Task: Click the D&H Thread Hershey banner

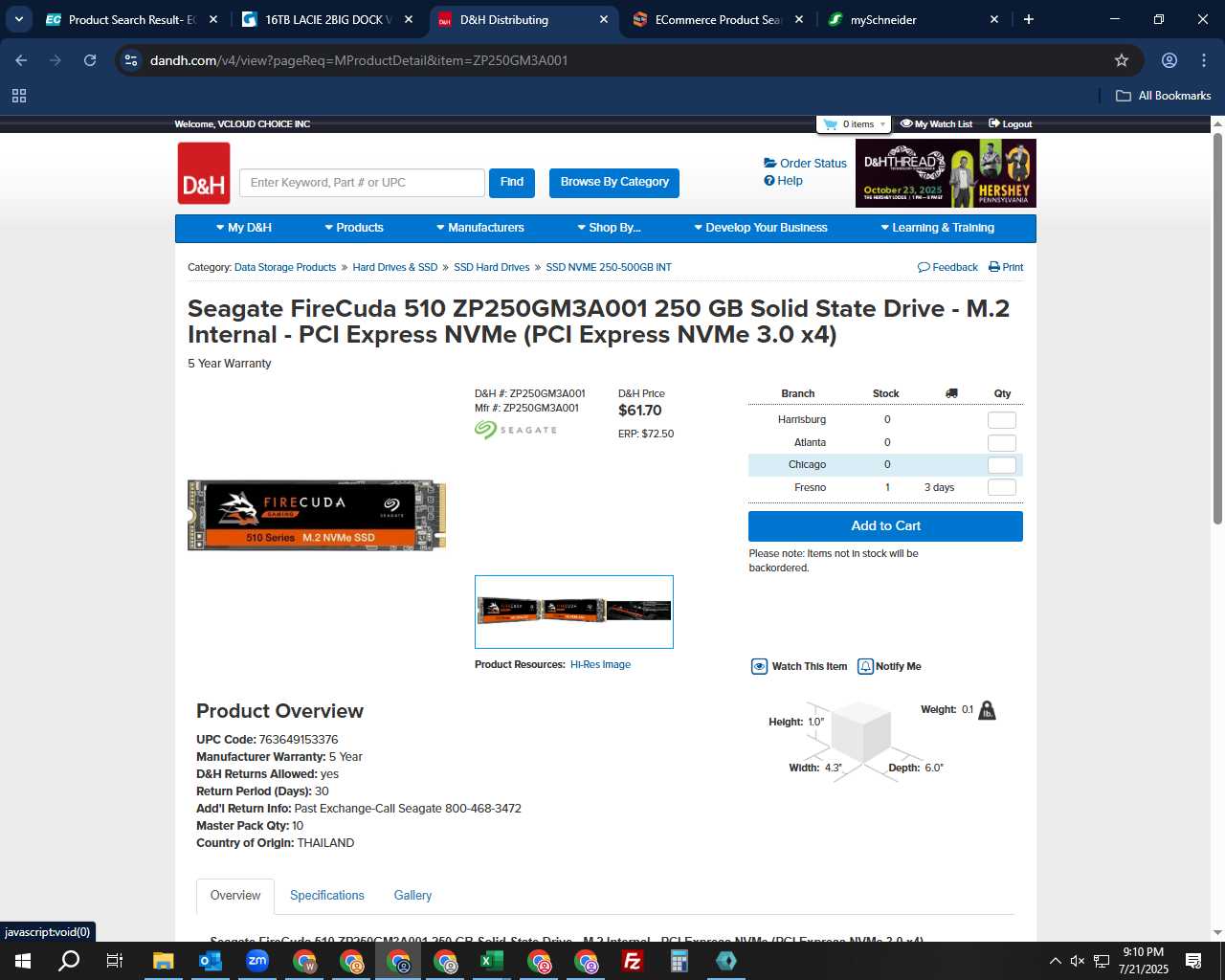Action: (946, 173)
